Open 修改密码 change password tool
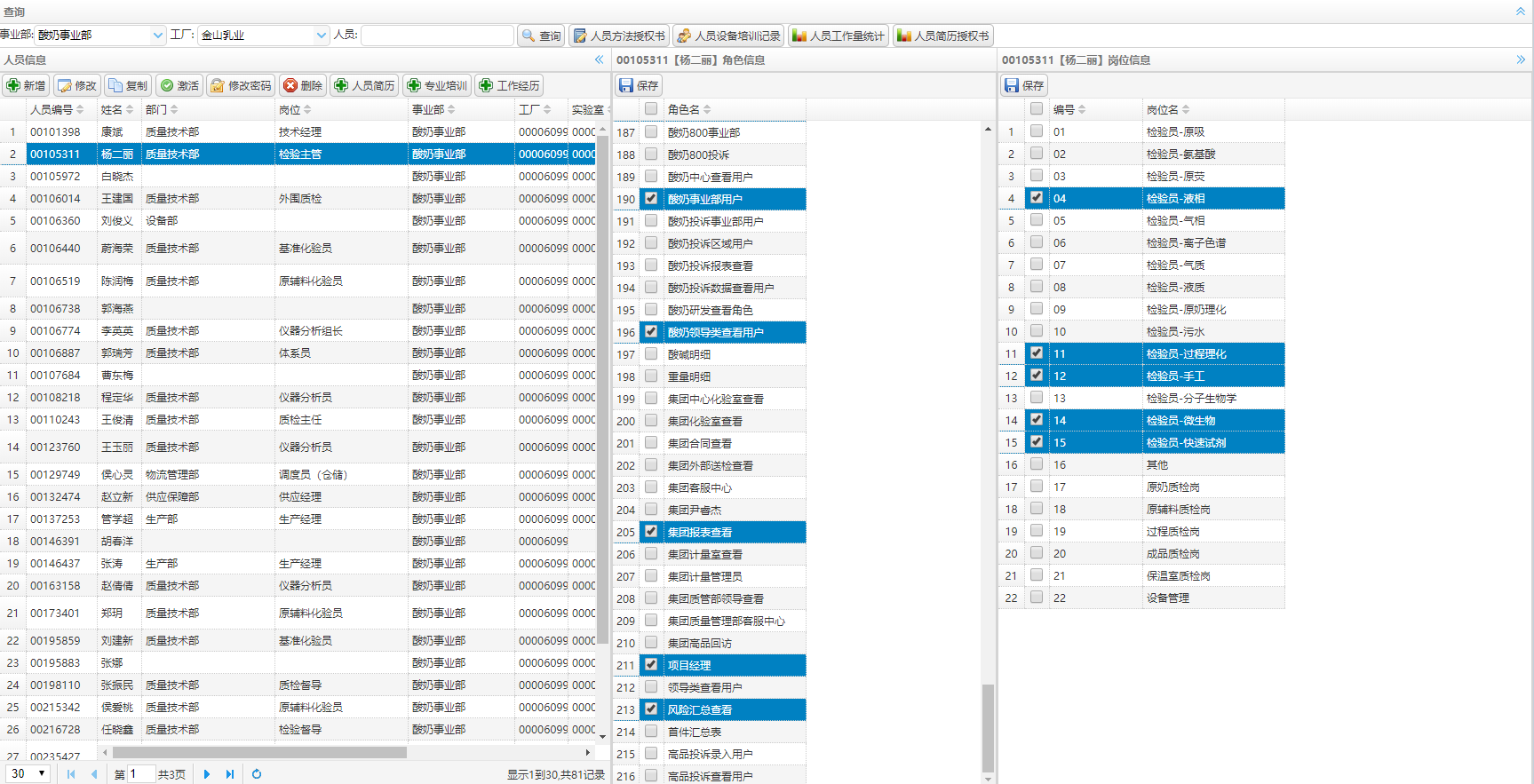This screenshot has height=784, width=1534. 240,85
